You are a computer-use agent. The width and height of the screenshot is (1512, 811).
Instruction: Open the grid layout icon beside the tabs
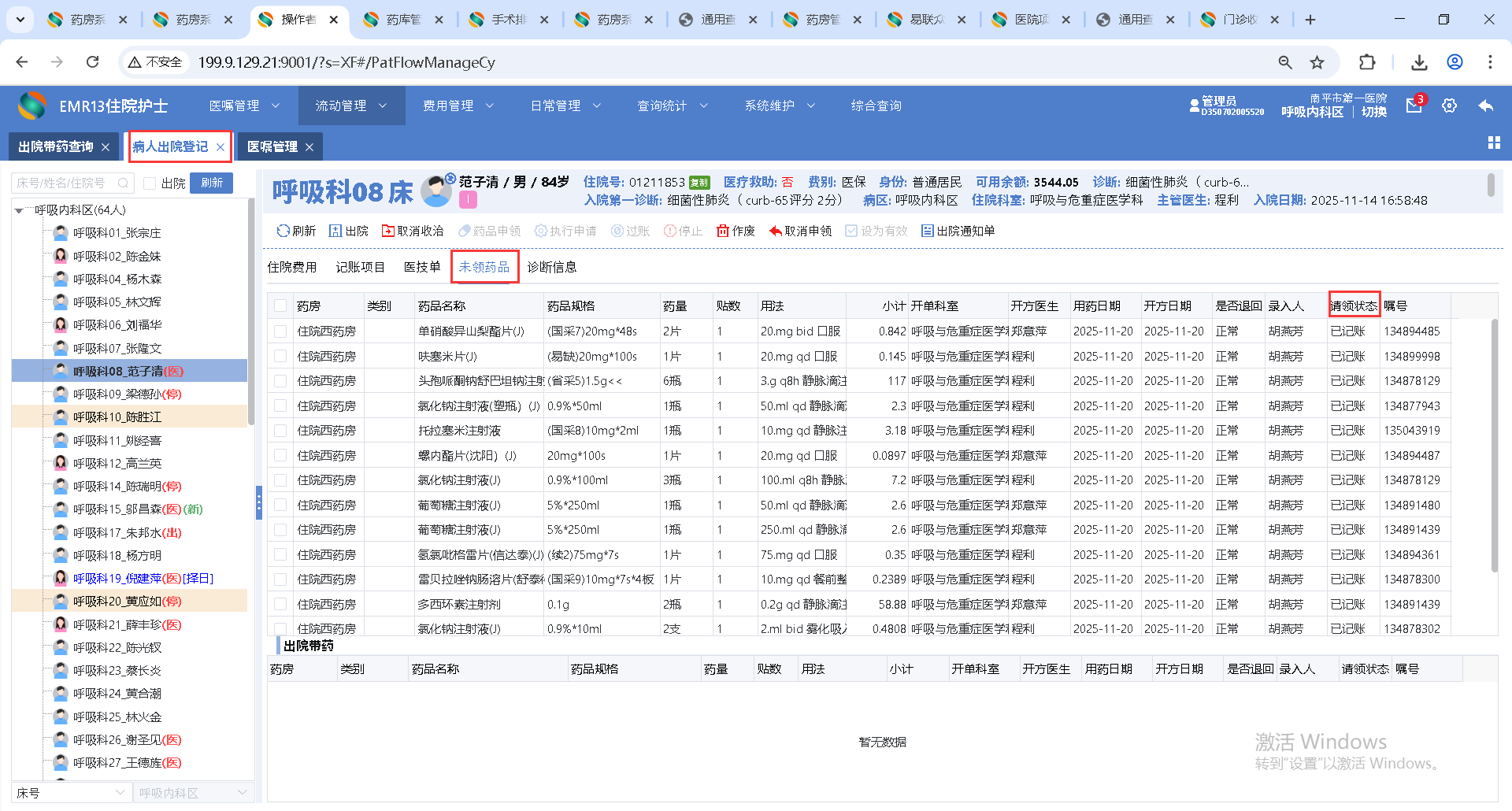point(1494,143)
